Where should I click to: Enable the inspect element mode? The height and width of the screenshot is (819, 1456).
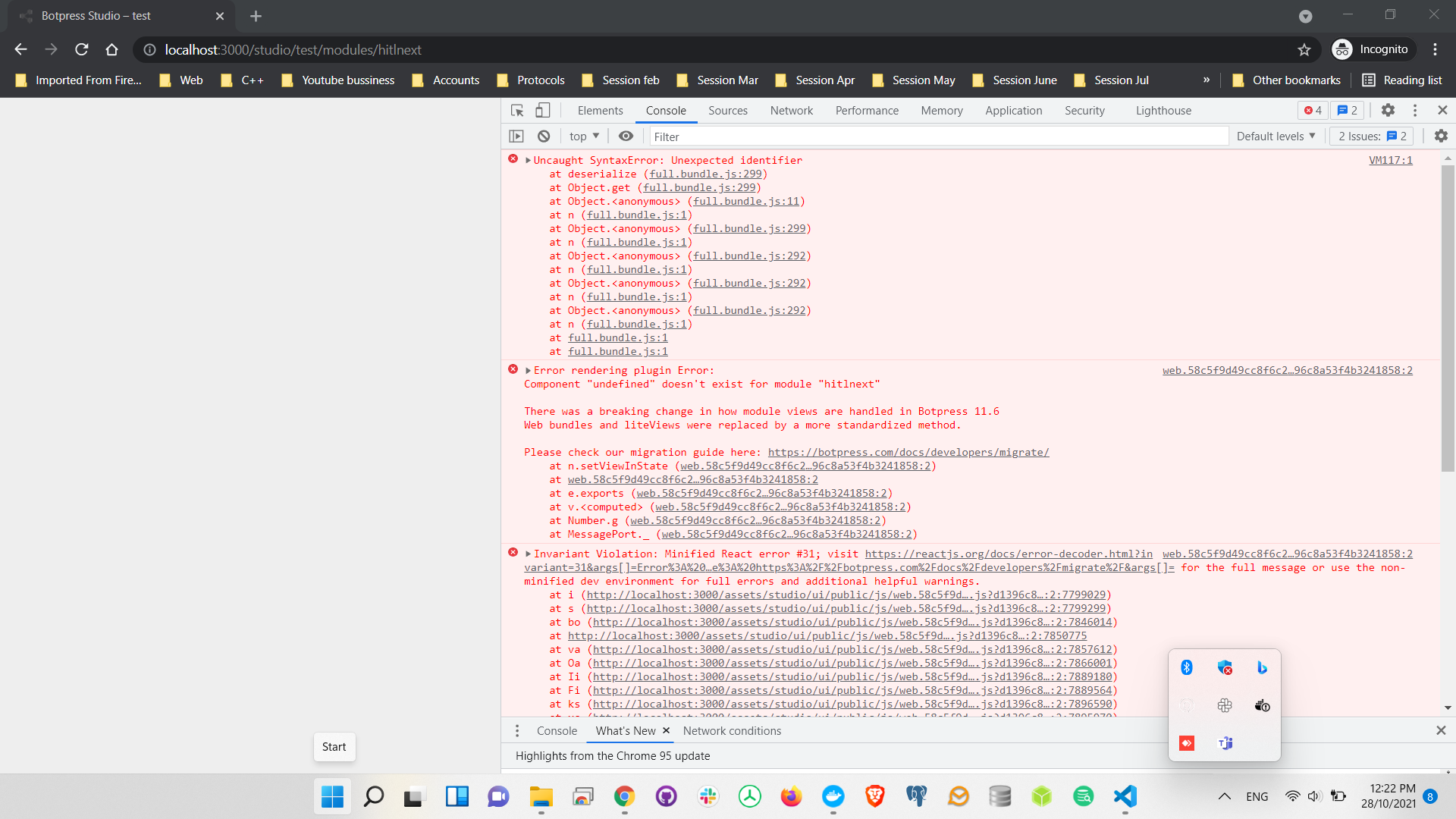[x=516, y=110]
